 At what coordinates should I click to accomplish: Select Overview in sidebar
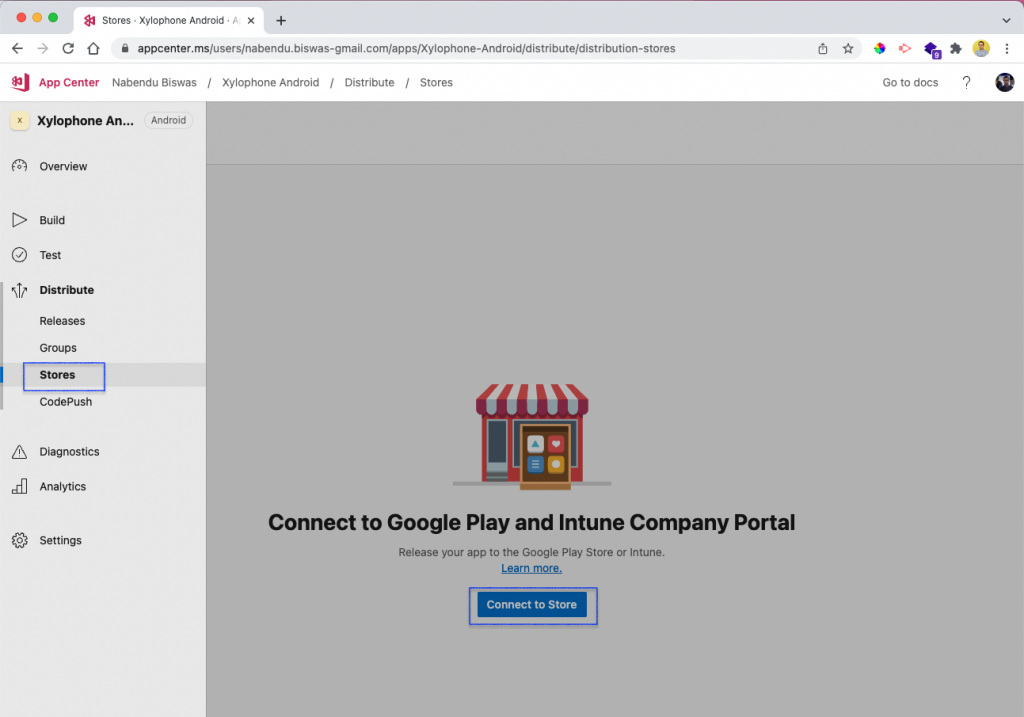point(63,167)
